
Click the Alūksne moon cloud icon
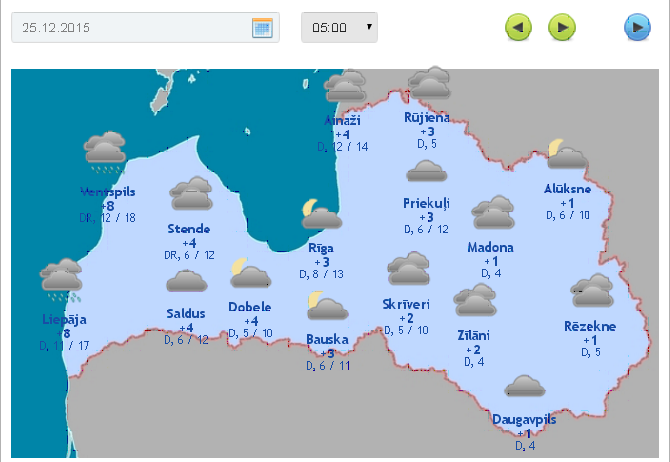point(567,155)
